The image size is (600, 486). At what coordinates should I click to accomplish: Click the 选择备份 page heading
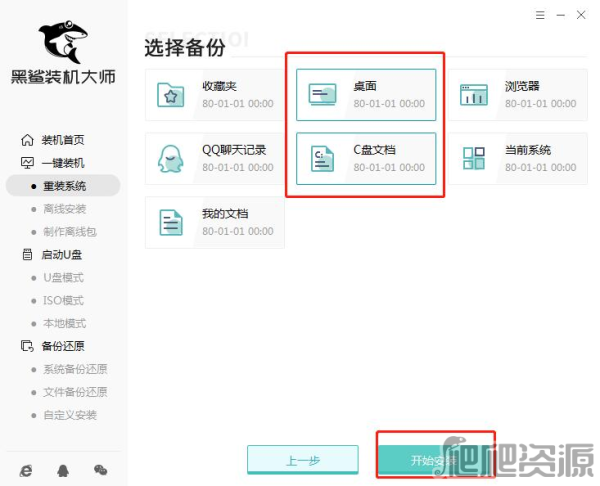(x=185, y=48)
